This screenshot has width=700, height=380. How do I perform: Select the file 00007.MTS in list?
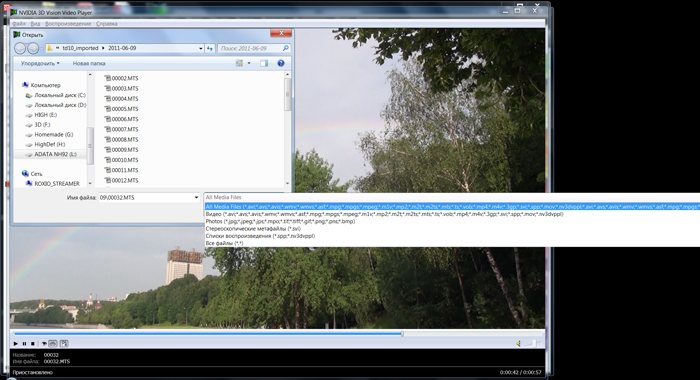121,129
